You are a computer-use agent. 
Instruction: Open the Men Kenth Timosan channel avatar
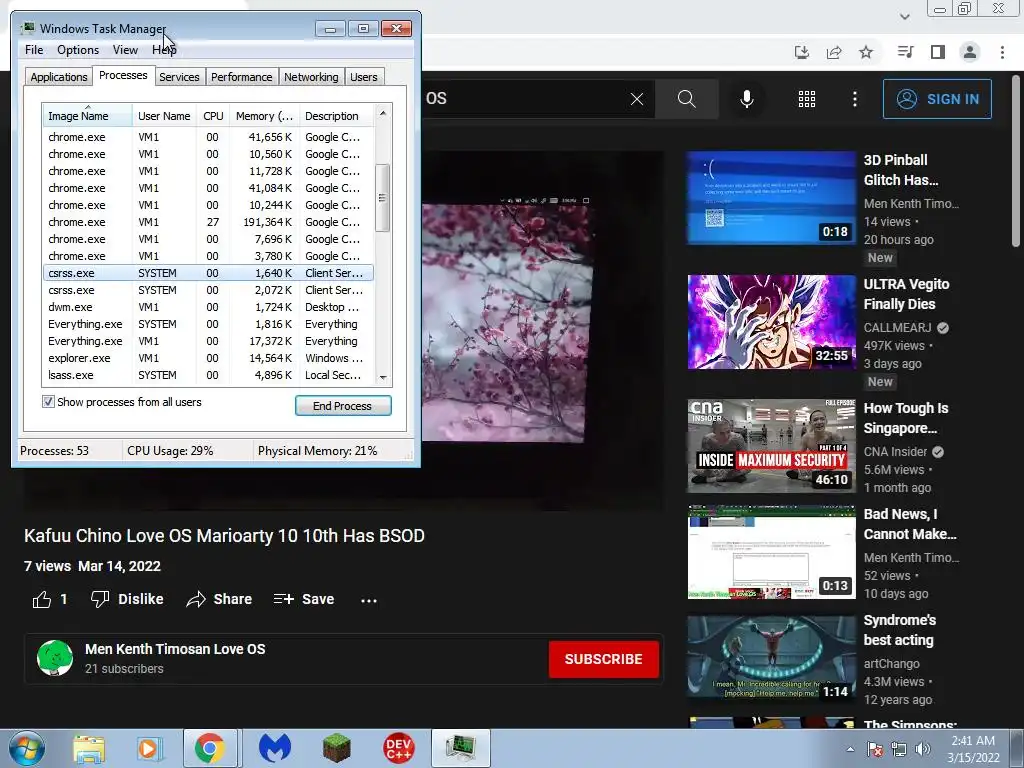tap(55, 658)
